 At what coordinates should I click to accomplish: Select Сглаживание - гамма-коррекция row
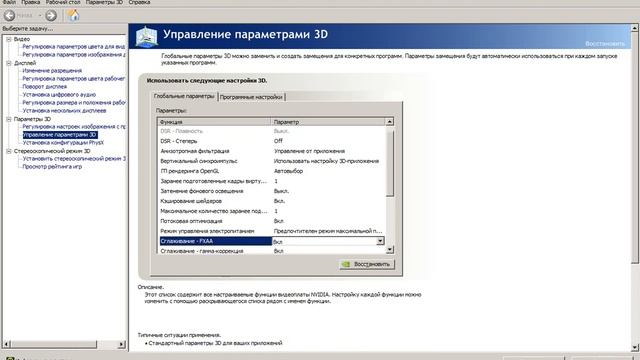click(271, 251)
